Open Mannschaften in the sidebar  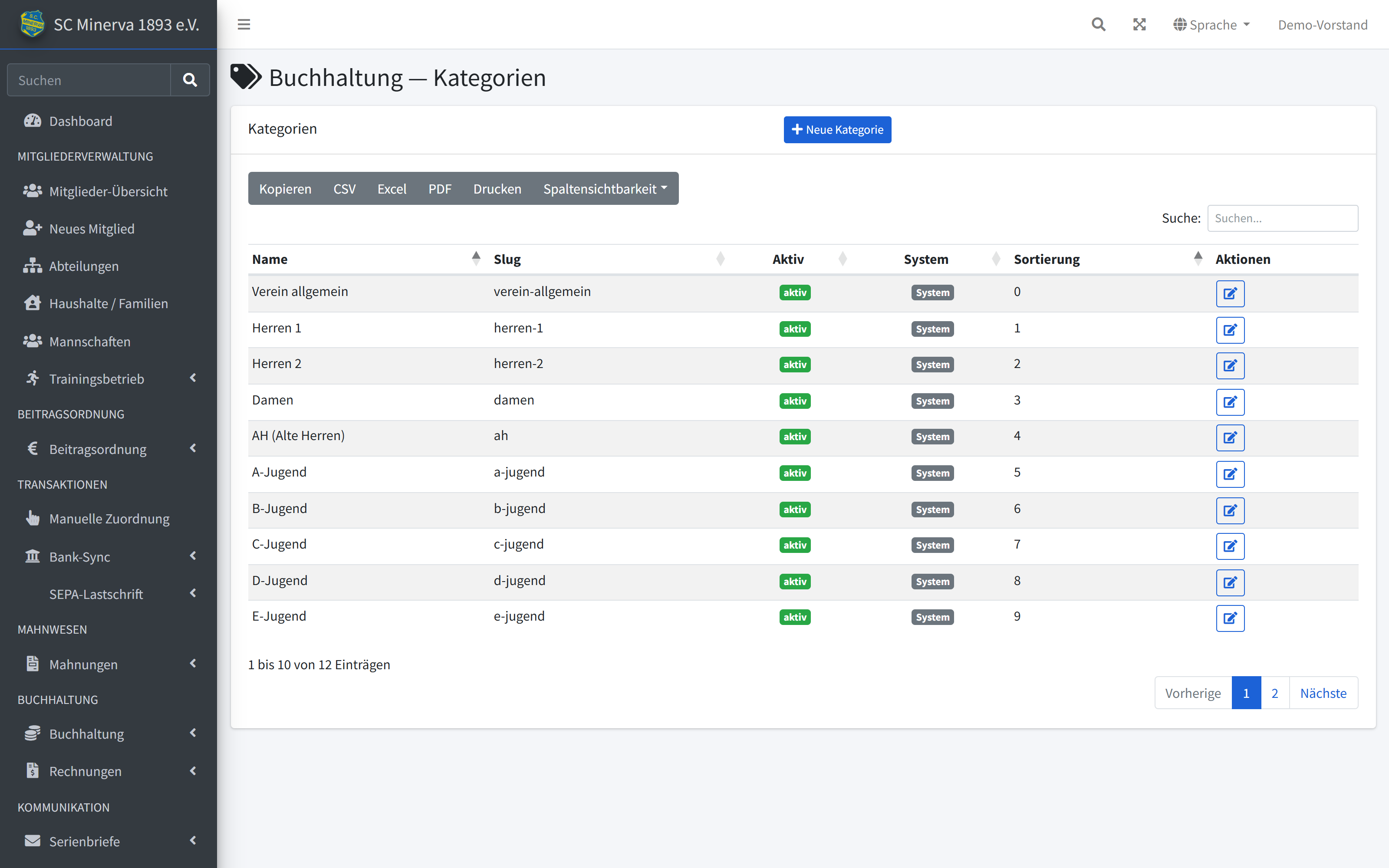[x=109, y=341]
